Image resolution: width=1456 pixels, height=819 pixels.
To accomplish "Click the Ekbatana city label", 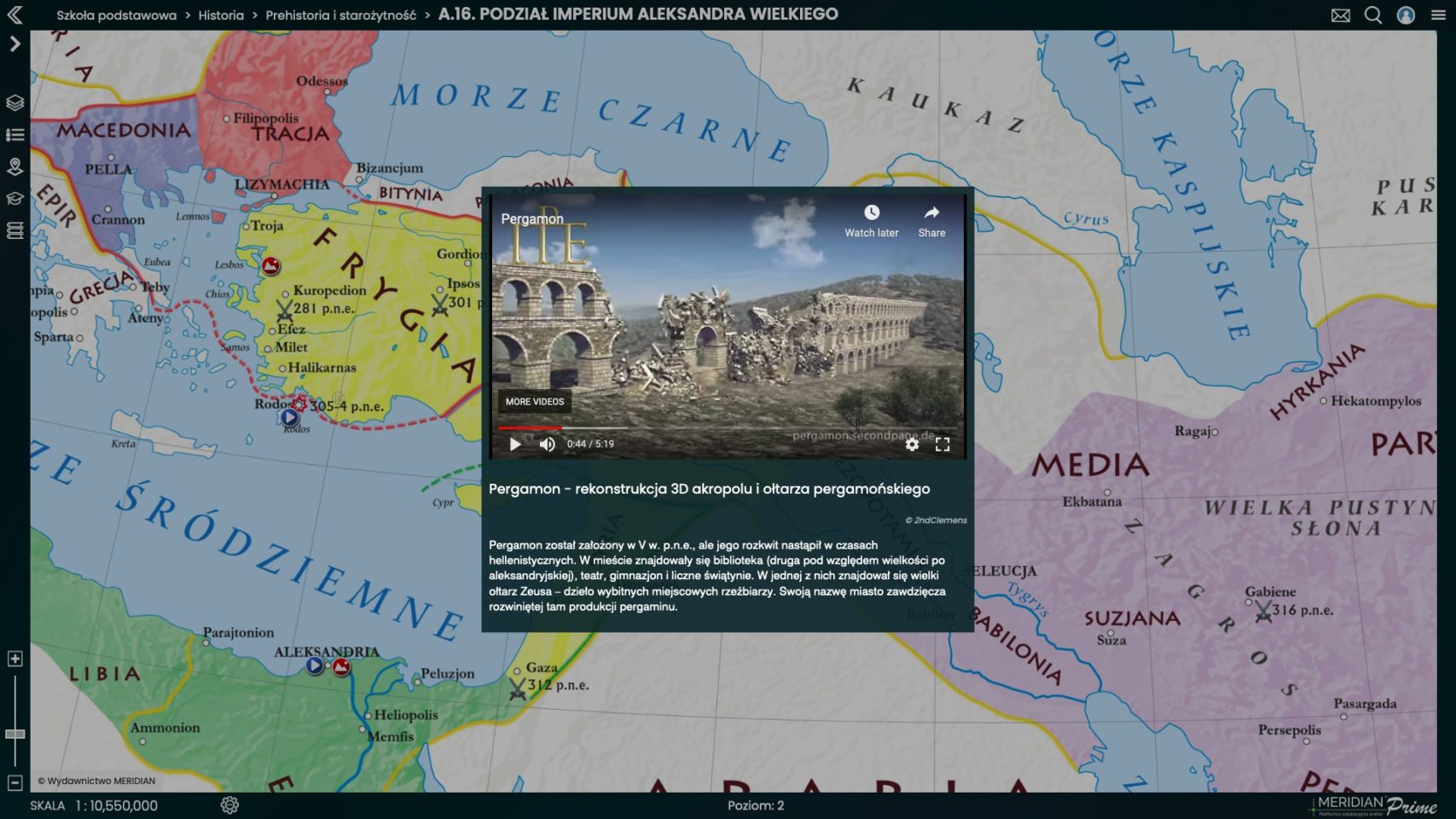I will pyautogui.click(x=1092, y=502).
